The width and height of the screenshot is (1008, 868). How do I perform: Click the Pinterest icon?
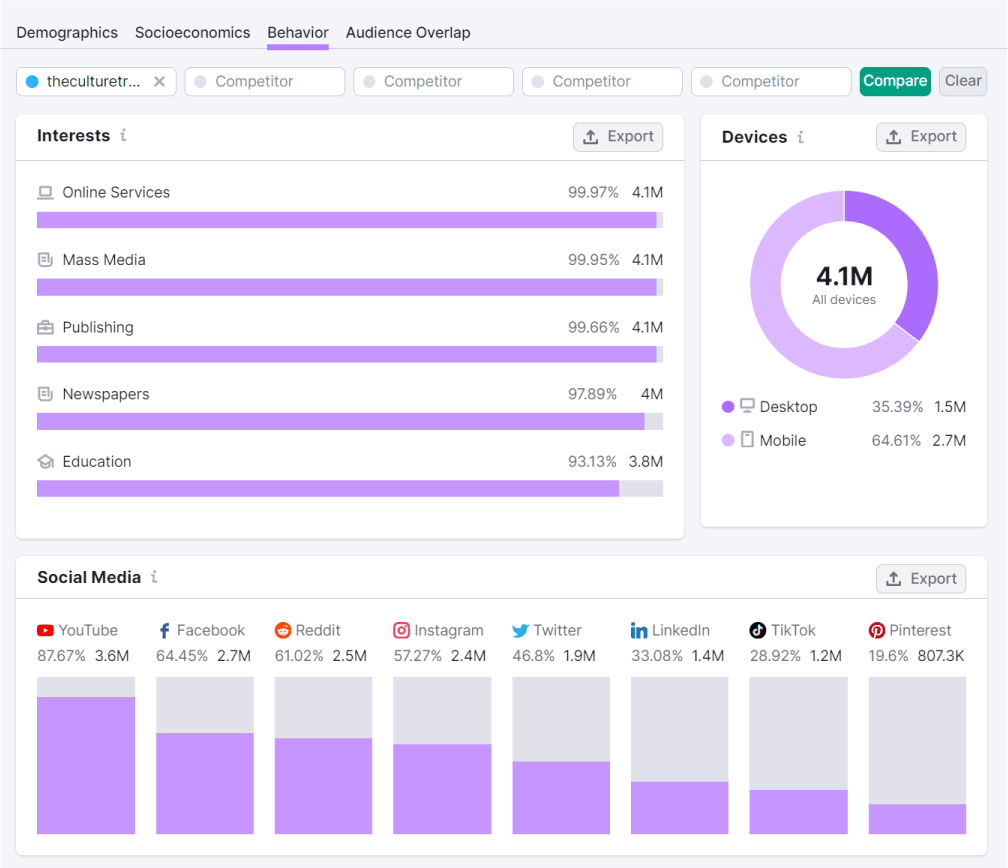coord(875,630)
